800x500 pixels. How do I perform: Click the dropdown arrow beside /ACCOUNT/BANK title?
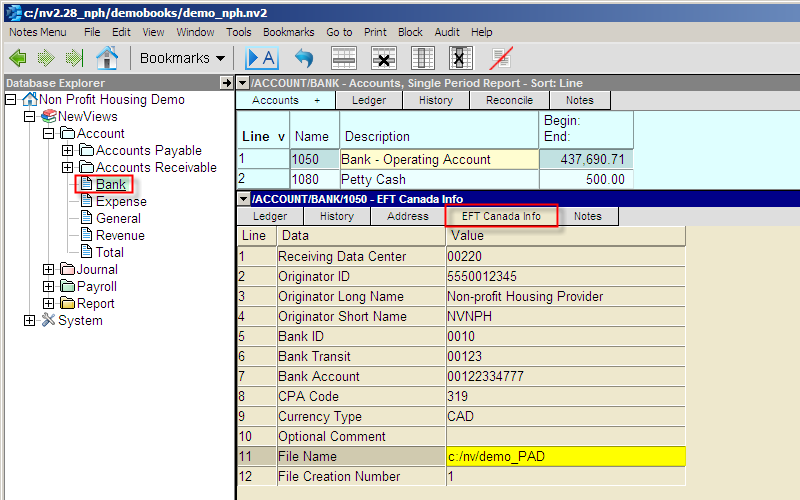243,83
